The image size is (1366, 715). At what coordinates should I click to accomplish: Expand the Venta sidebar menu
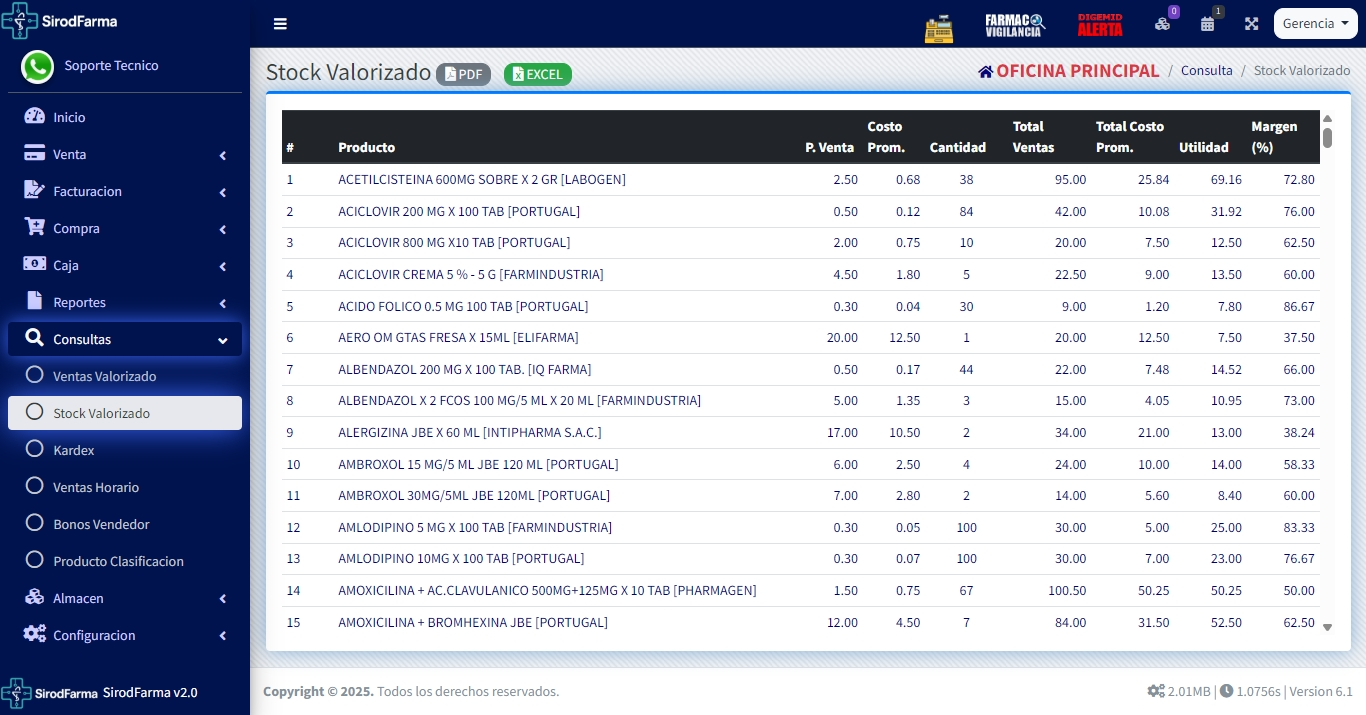125,155
